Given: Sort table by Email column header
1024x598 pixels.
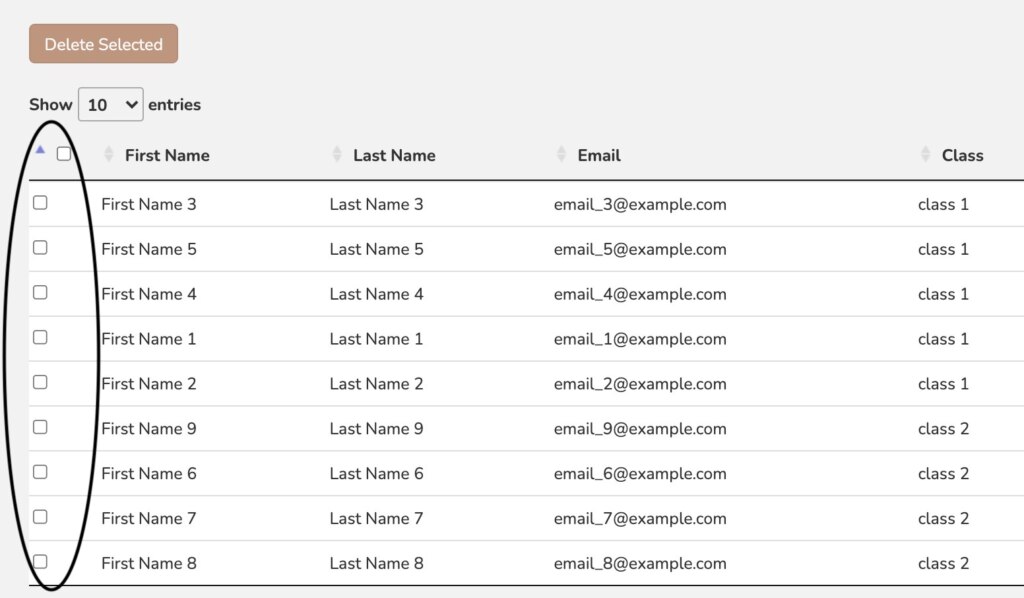Looking at the screenshot, I should pyautogui.click(x=599, y=155).
